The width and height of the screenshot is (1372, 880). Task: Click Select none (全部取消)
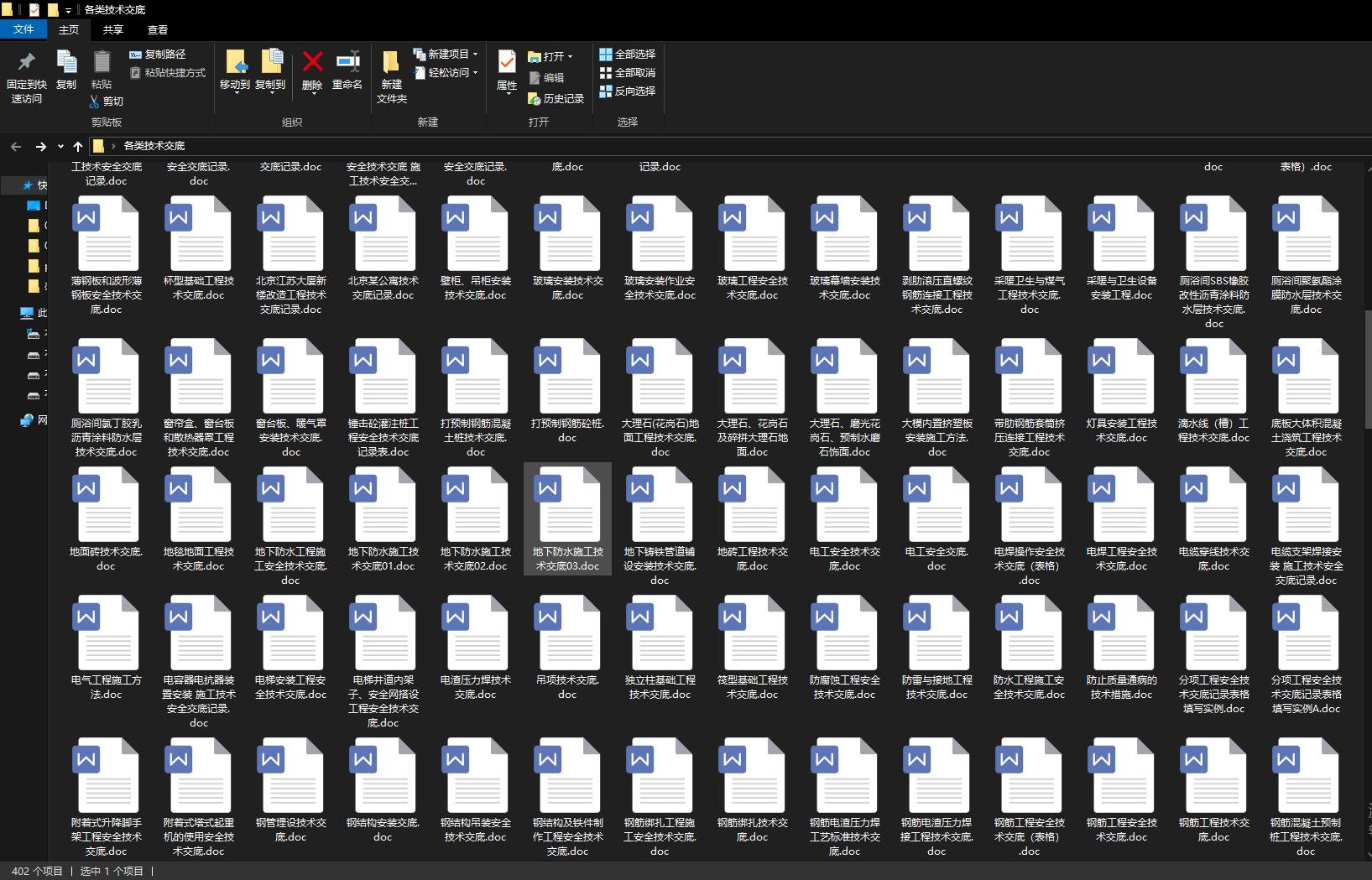(627, 73)
